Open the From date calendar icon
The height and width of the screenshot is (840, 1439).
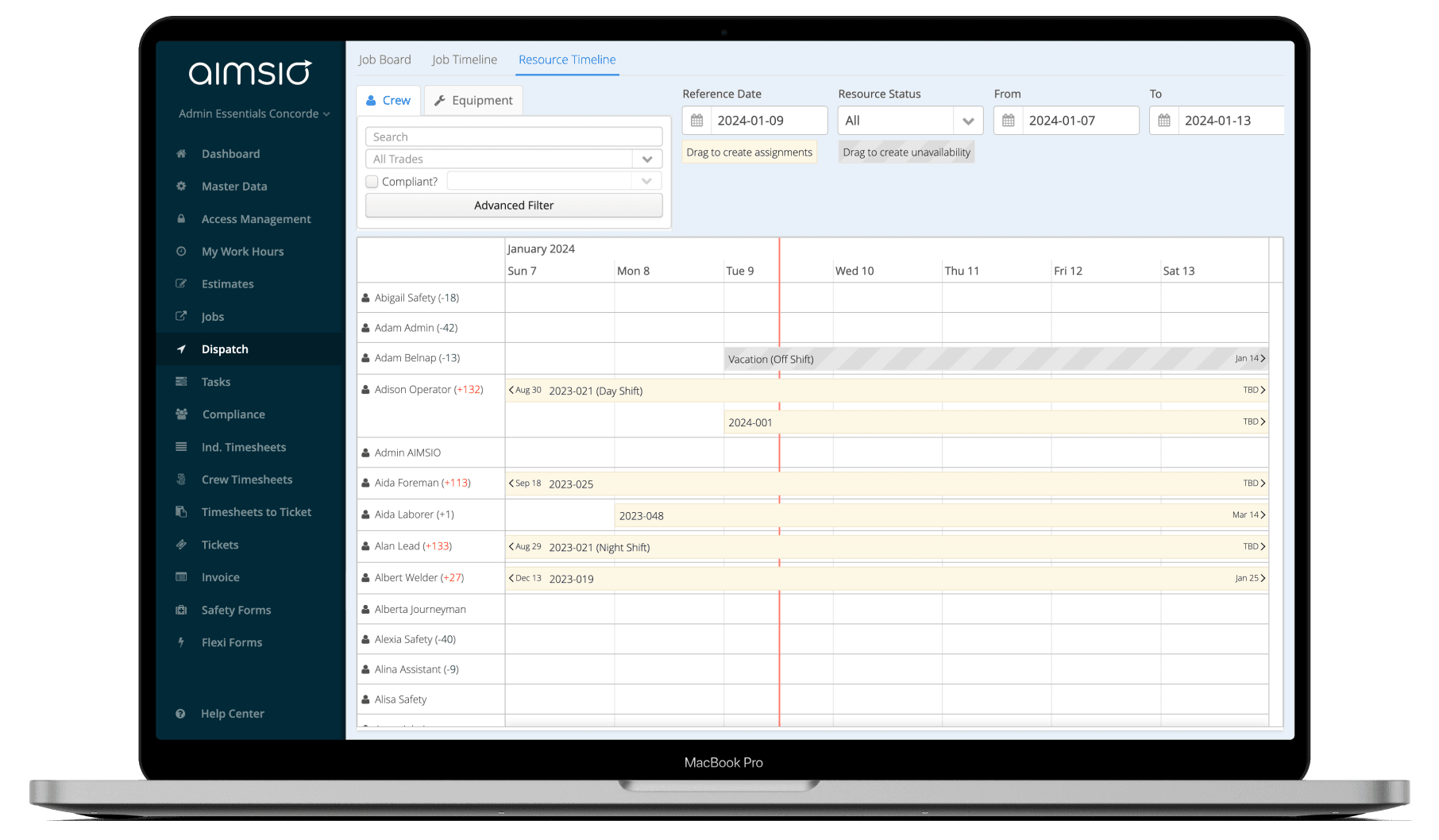(1008, 121)
